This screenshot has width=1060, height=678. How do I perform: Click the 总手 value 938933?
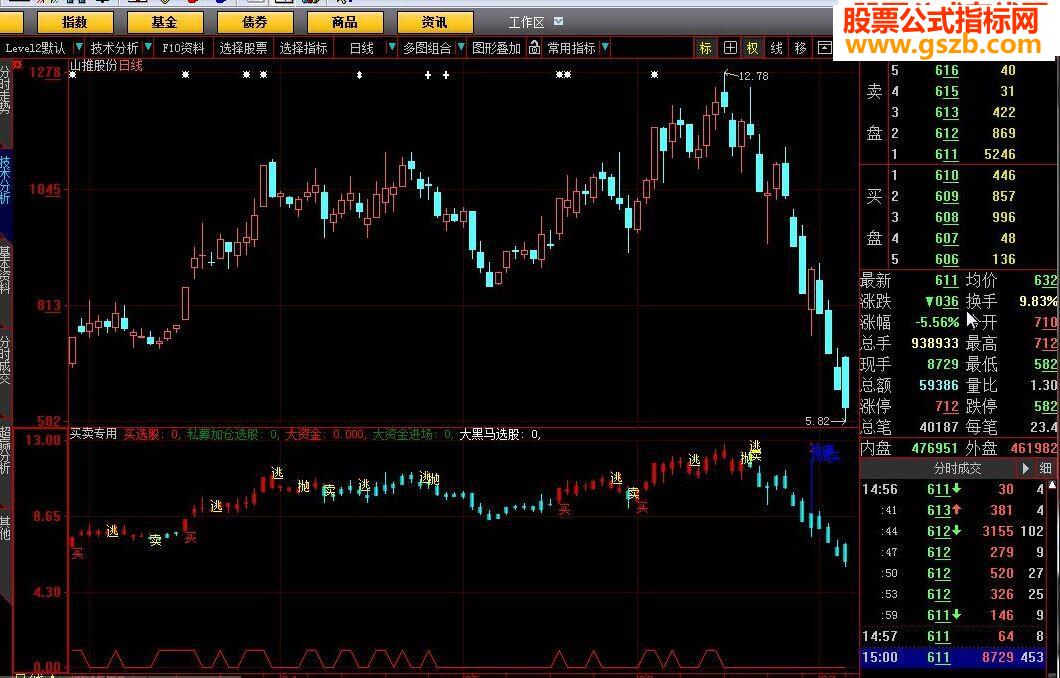(935, 343)
